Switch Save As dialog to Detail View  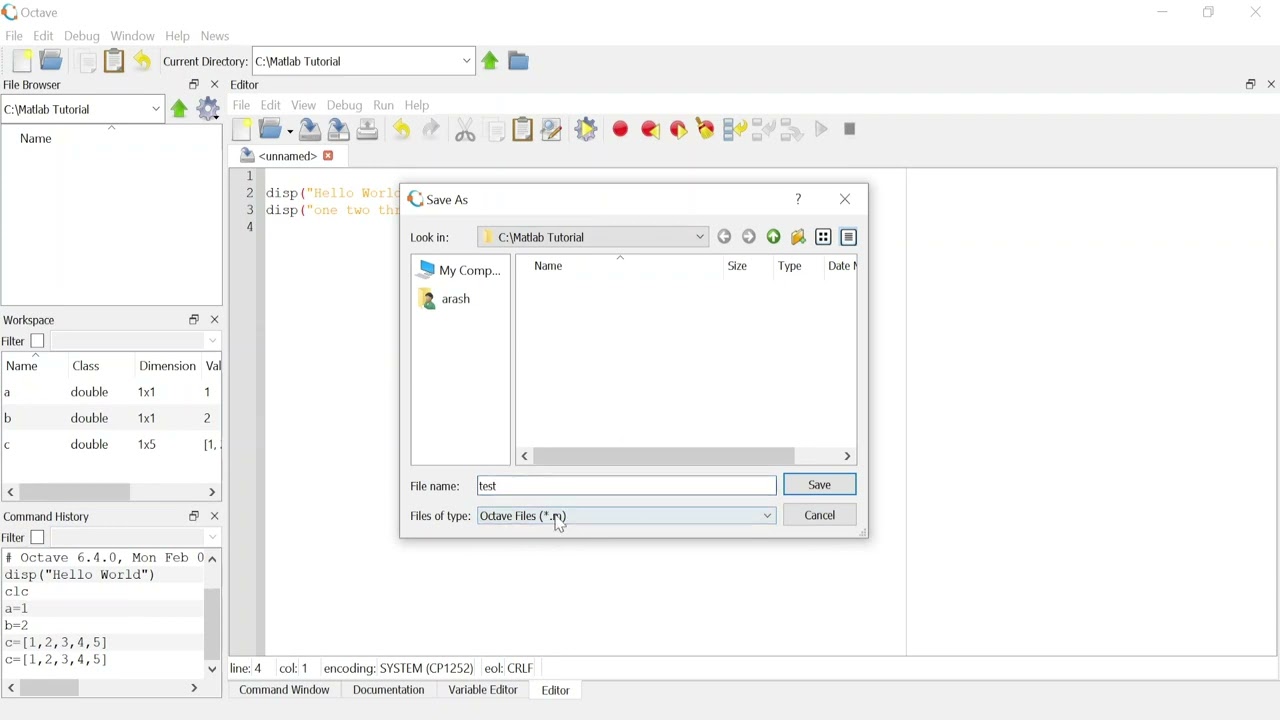tap(849, 237)
